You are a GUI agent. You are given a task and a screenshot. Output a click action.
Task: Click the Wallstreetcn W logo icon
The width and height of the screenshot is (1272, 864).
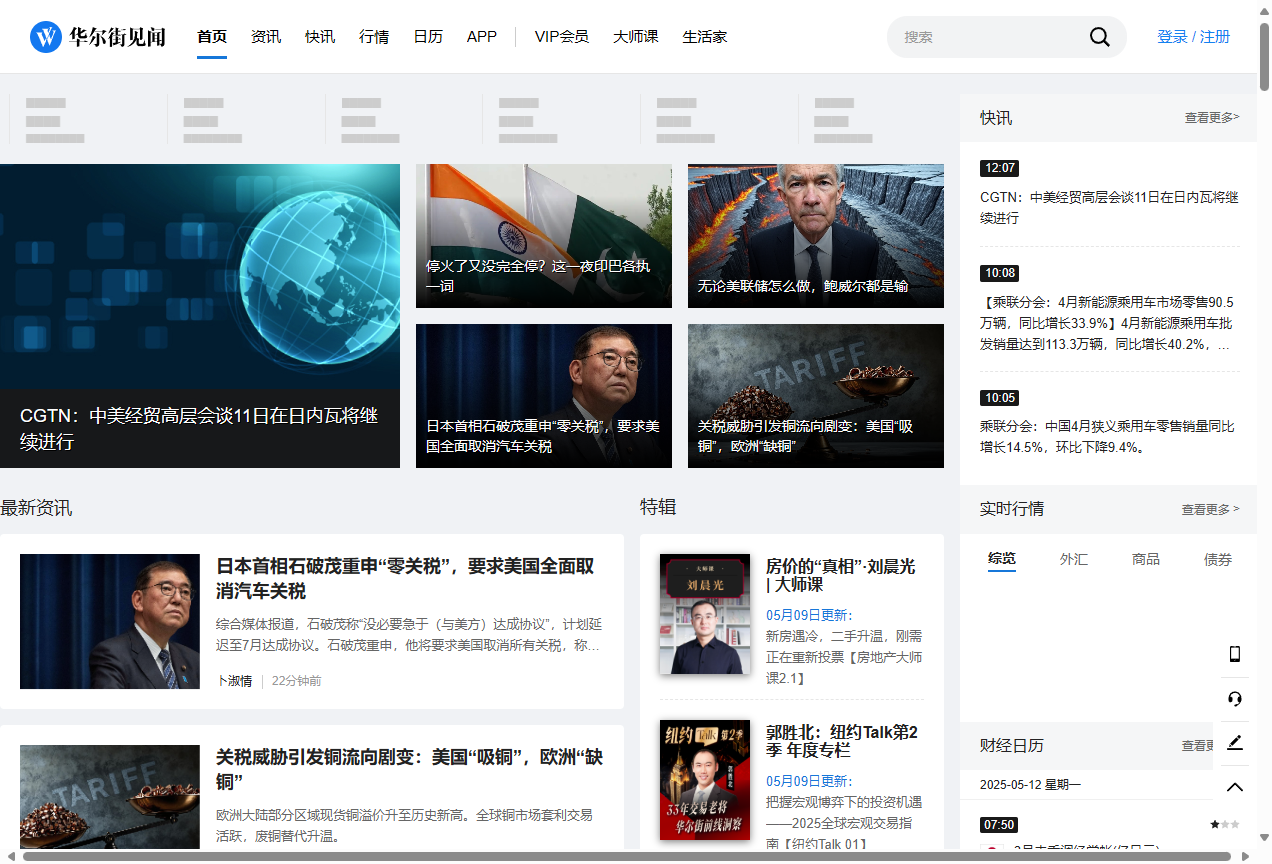coord(45,36)
